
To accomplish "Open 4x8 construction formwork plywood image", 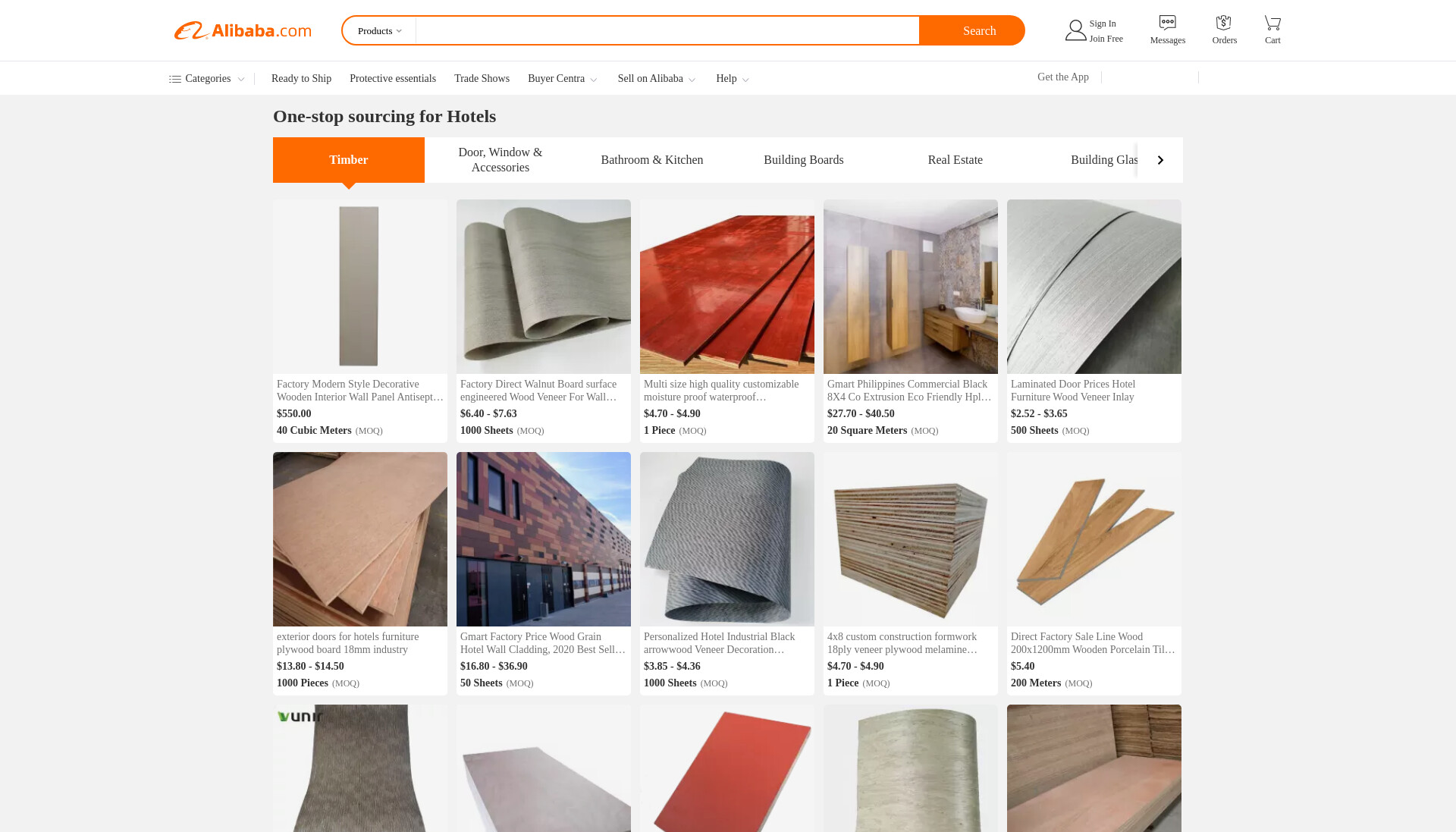I will pos(911,539).
